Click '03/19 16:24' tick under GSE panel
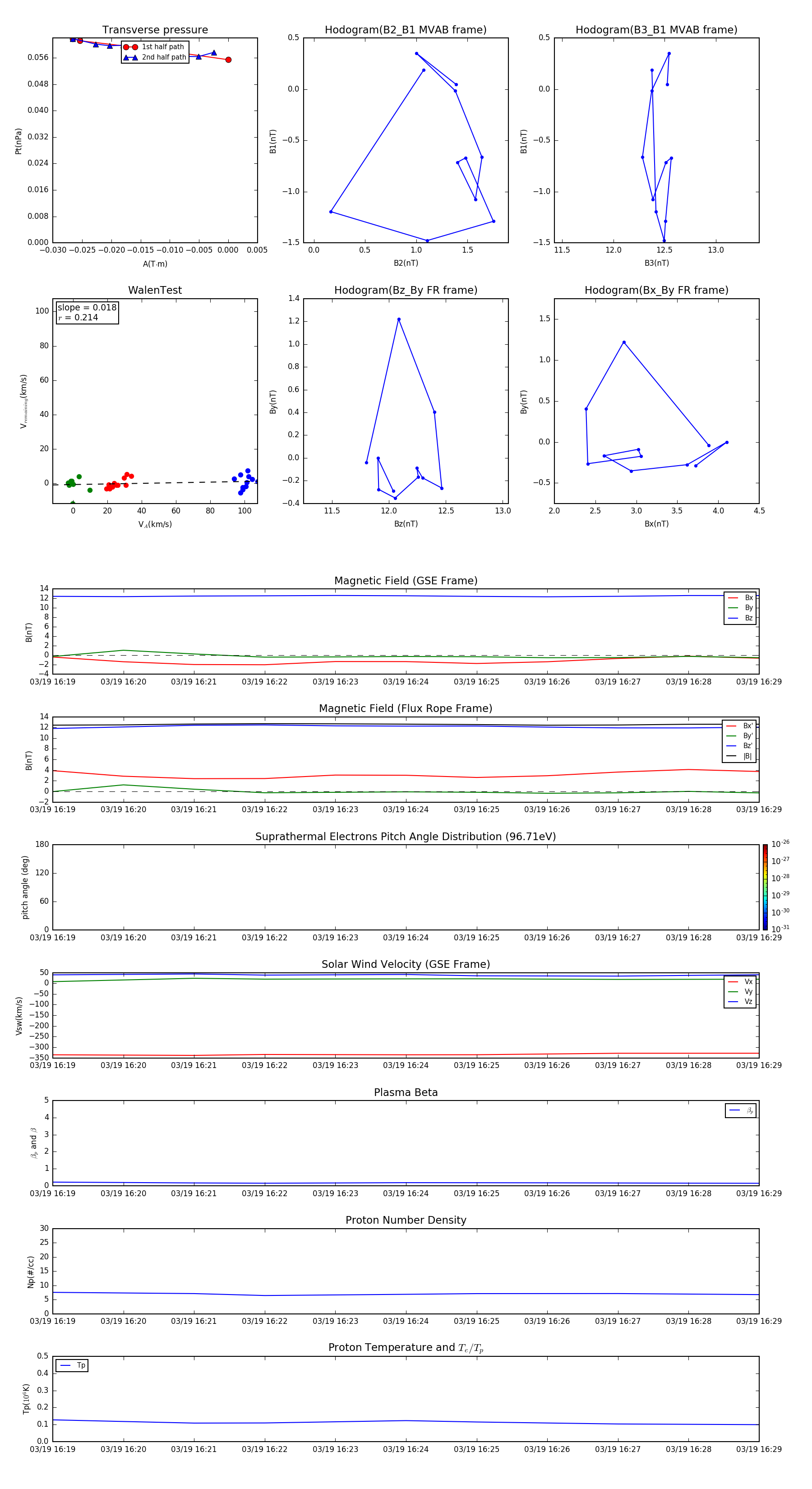This screenshot has height=1489, width=812. click(406, 682)
